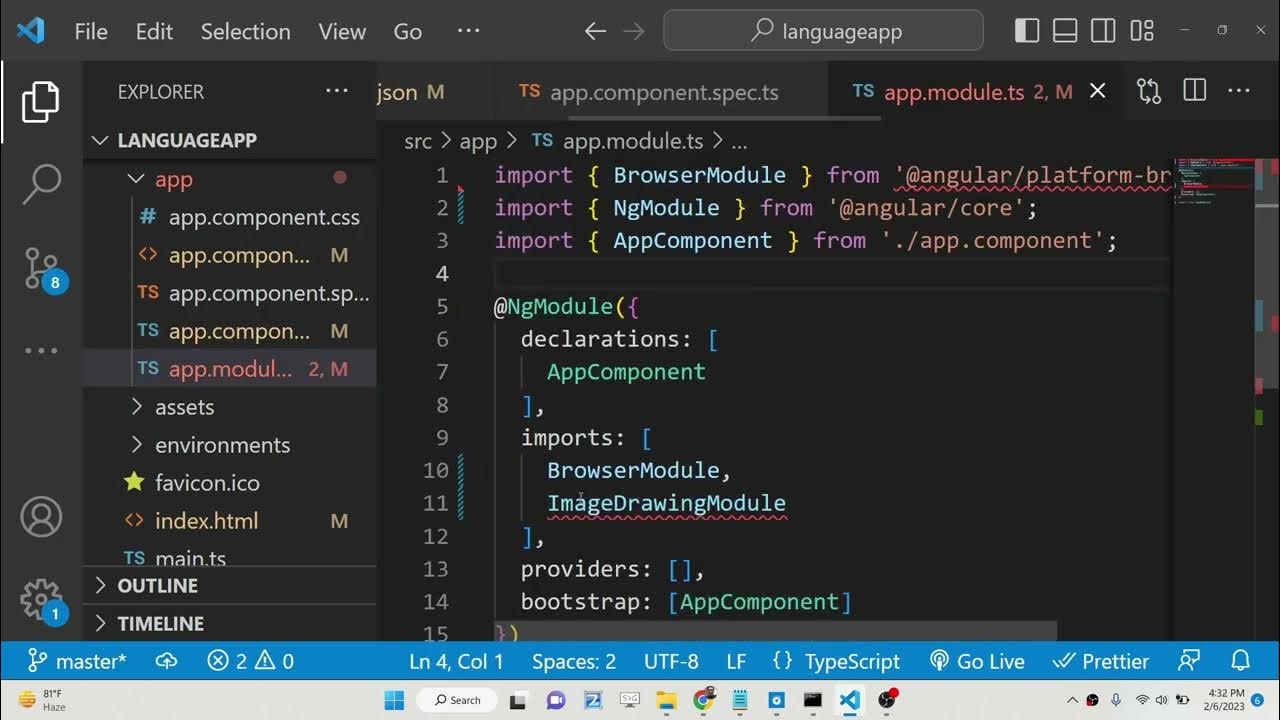Open the Accounts icon in activity bar
This screenshot has height=720, width=1280.
point(41,517)
